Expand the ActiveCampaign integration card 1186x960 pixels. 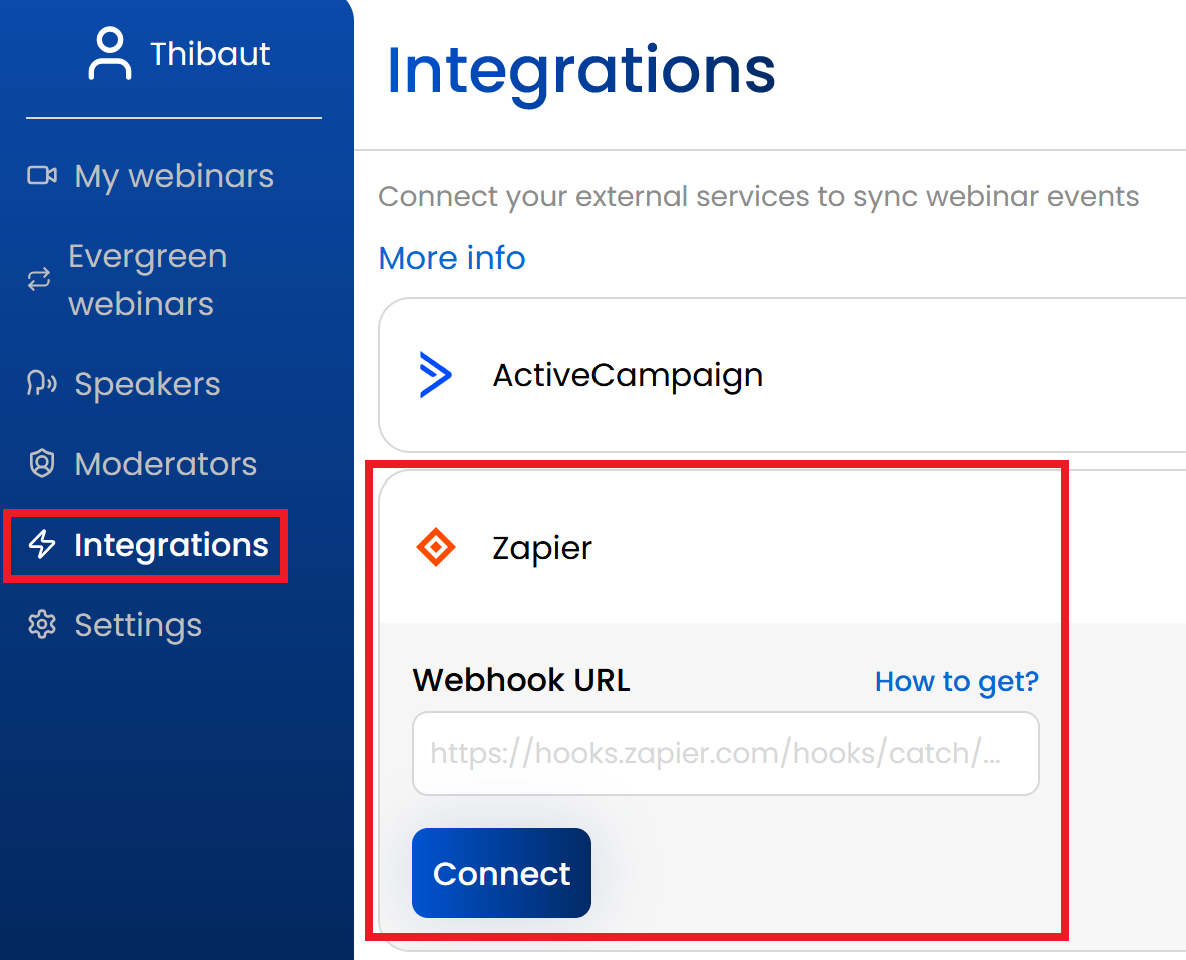pyautogui.click(x=783, y=375)
